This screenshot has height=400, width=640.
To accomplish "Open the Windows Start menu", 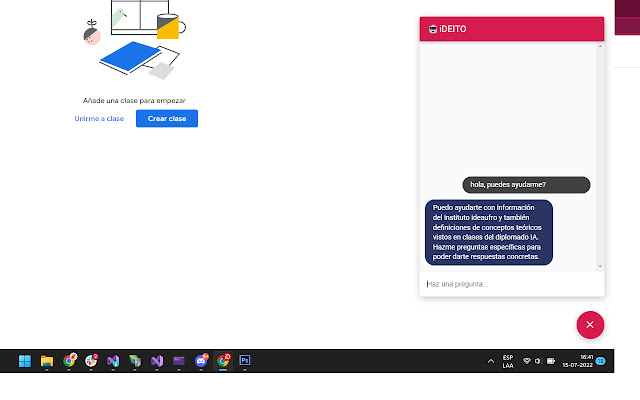I will point(25,361).
